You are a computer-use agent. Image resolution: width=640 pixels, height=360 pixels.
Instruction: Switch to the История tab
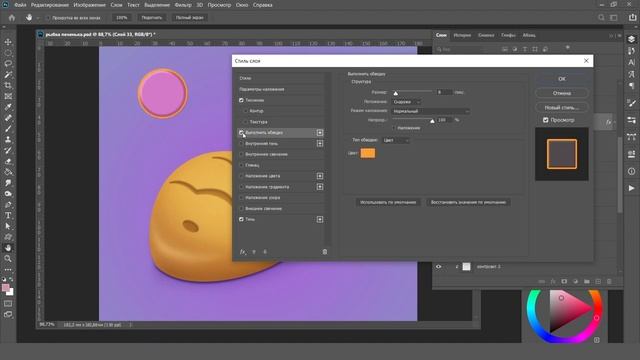462,36
